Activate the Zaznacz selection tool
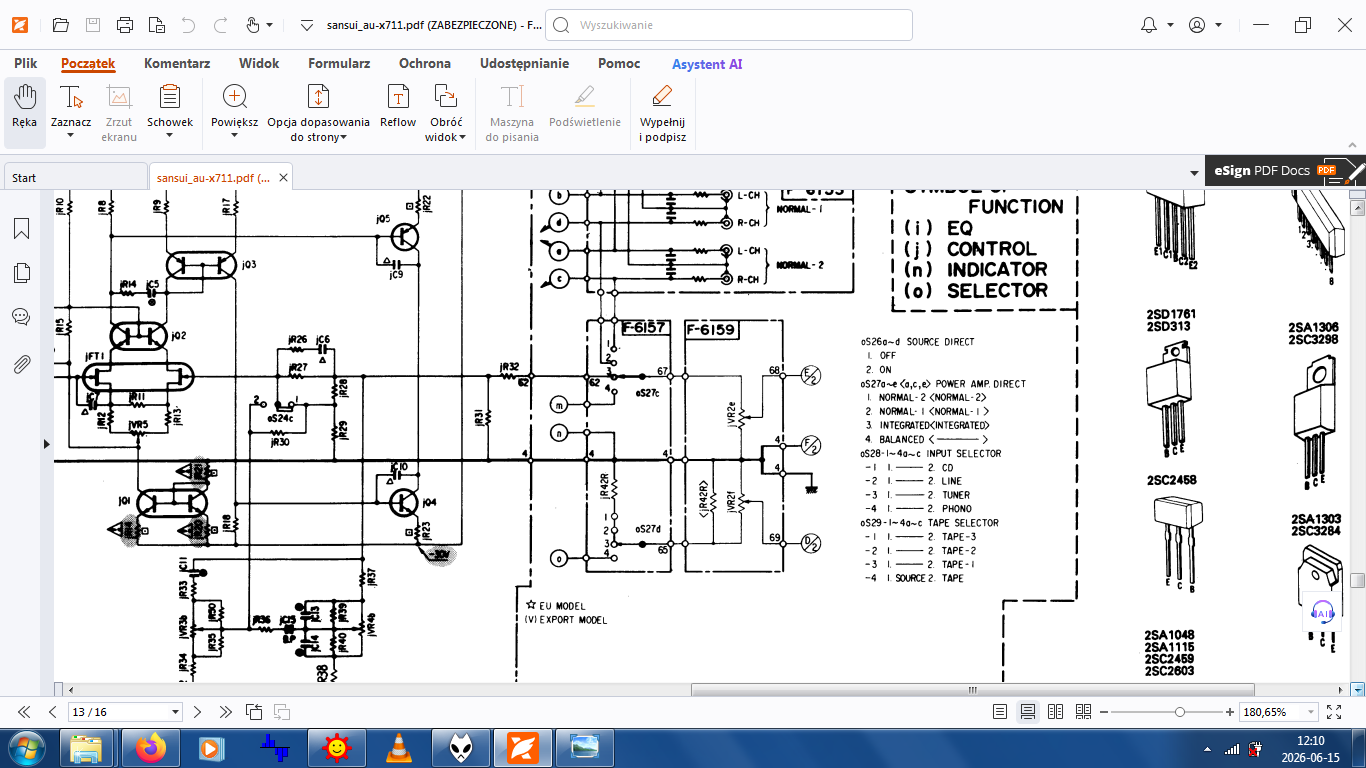 coord(71,100)
